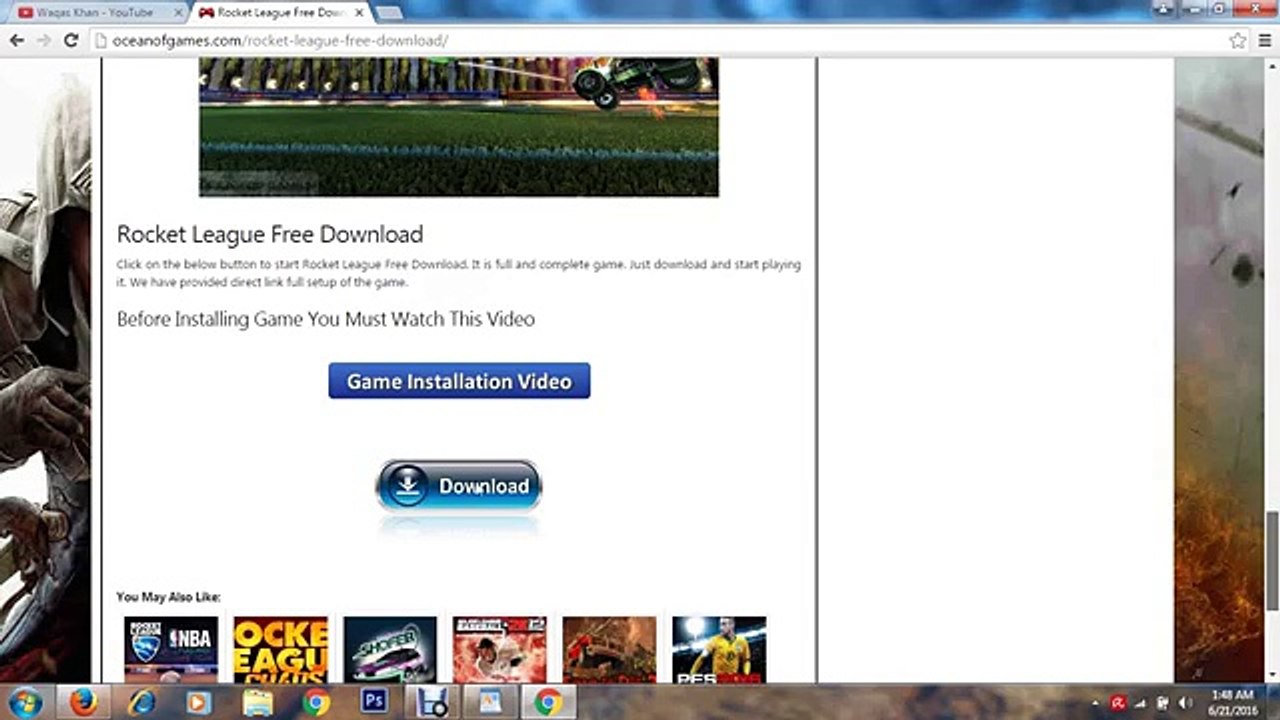The height and width of the screenshot is (720, 1280).
Task: Click the blue Download button
Action: pos(459,486)
